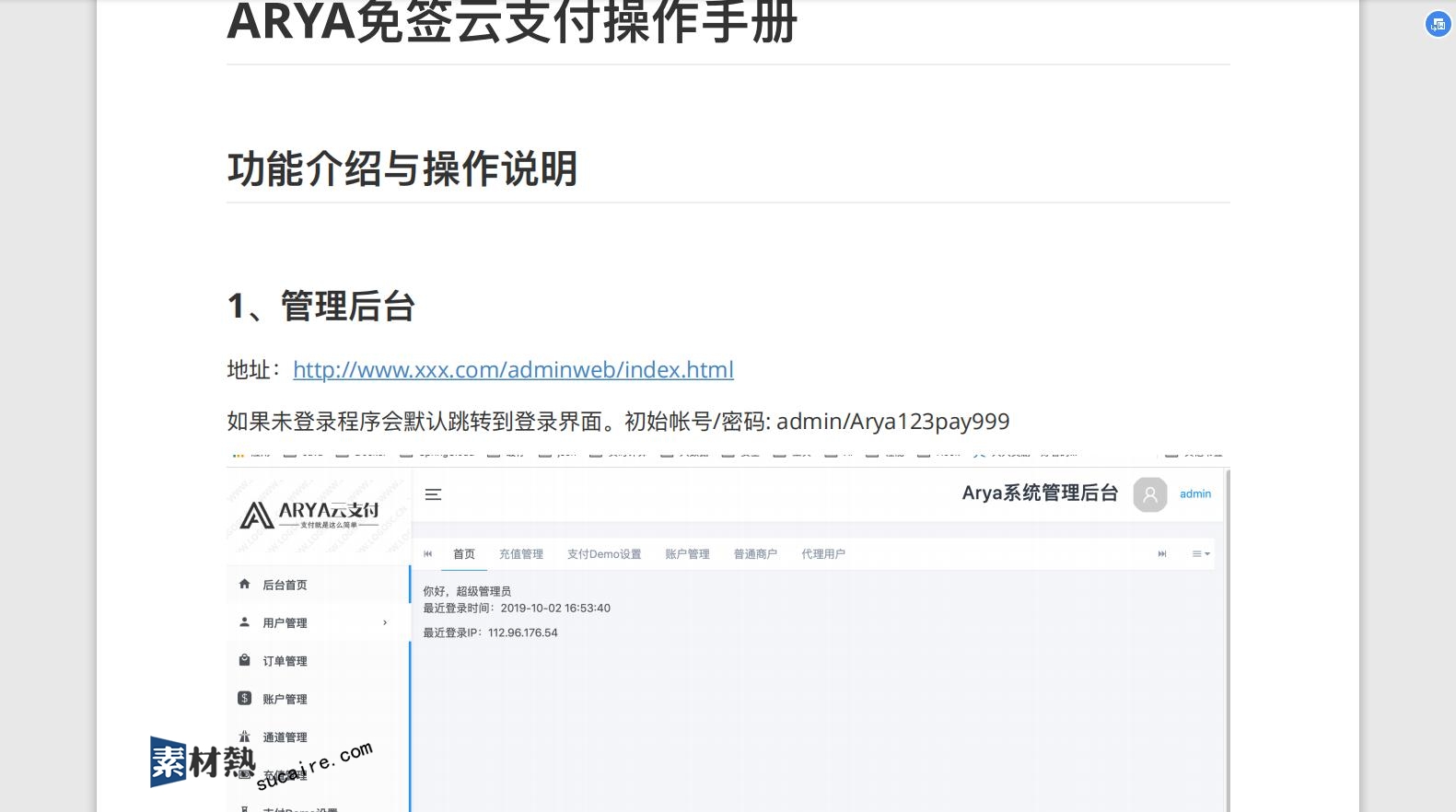Jump to previous tabs with left skip icon
Image resolution: width=1456 pixels, height=812 pixels.
point(427,554)
